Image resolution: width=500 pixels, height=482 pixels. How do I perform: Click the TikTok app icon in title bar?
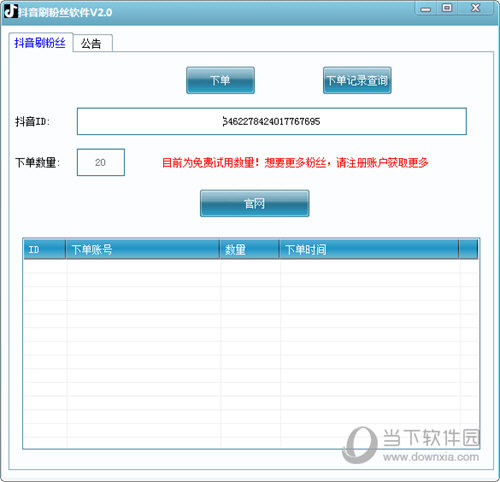10,11
